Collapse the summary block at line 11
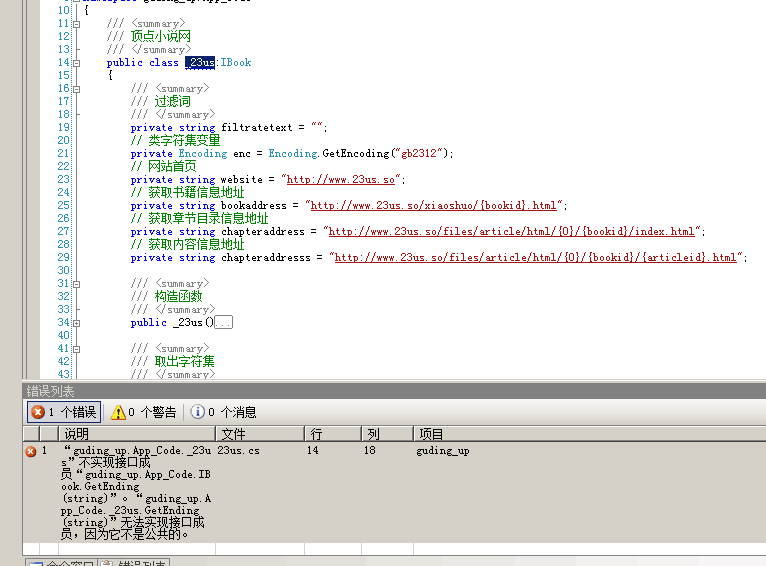This screenshot has height=566, width=766. tap(76, 24)
